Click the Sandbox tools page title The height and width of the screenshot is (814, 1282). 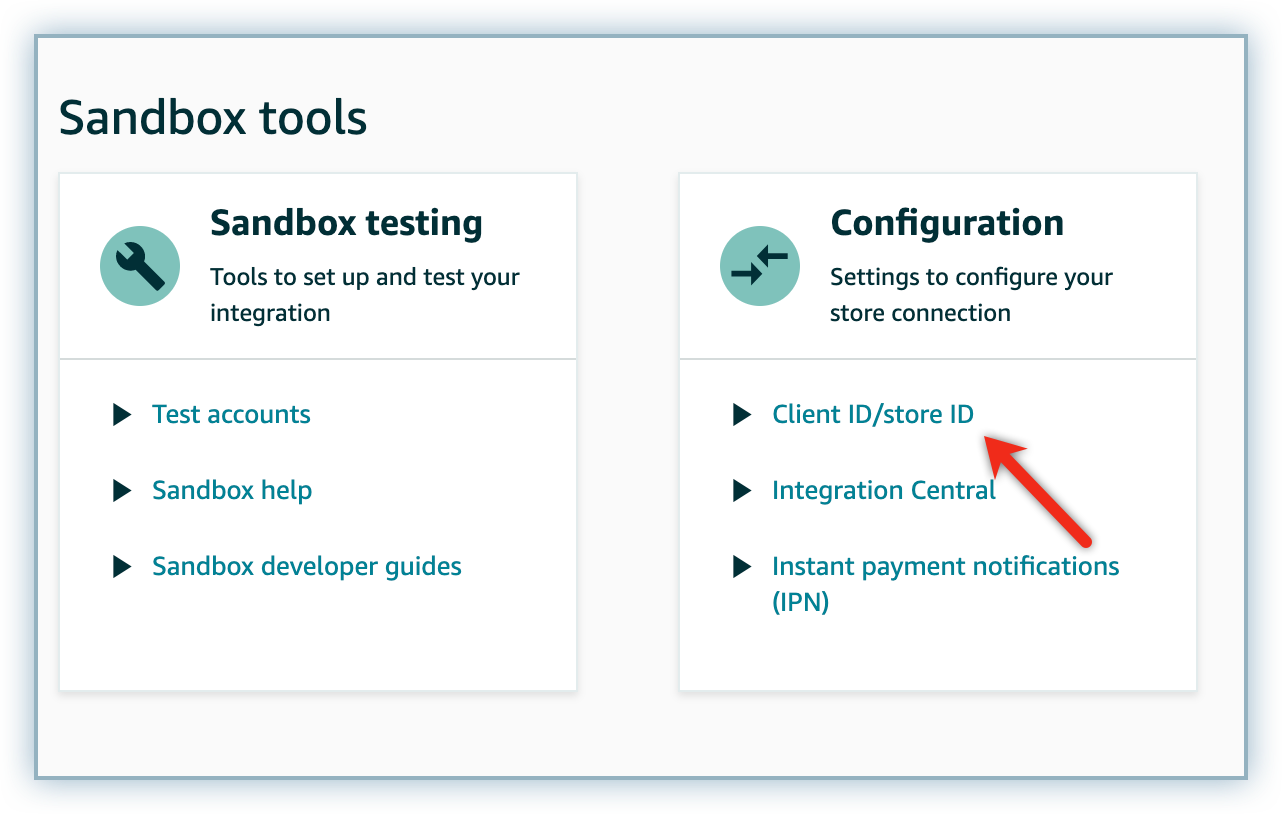(213, 118)
